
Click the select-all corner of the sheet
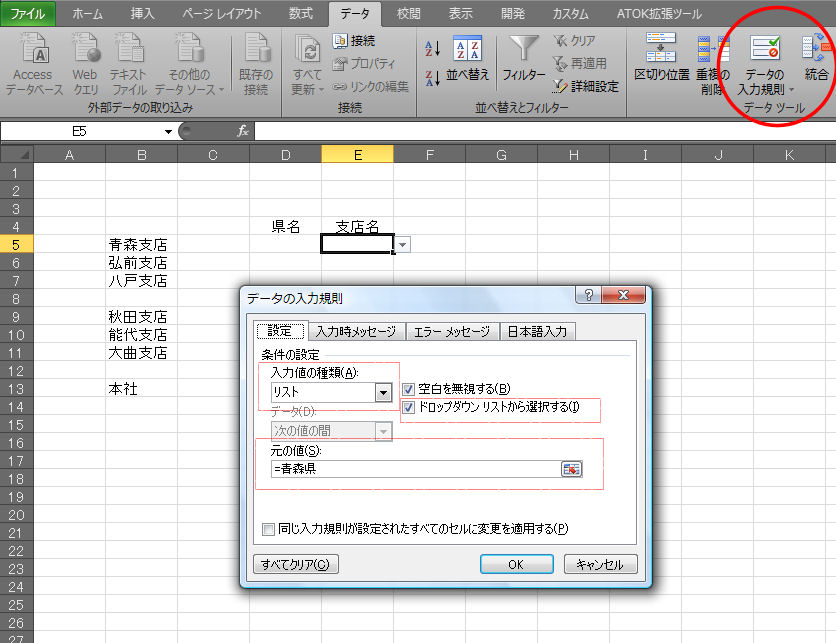pyautogui.click(x=17, y=155)
